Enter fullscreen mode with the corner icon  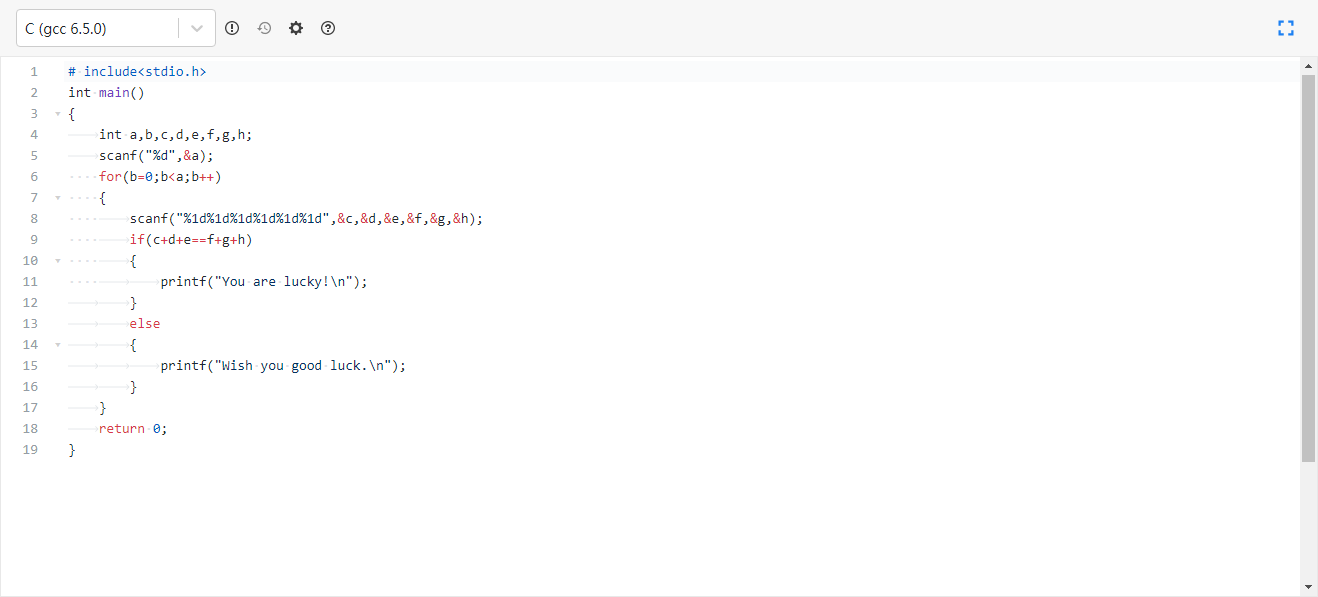tap(1286, 28)
